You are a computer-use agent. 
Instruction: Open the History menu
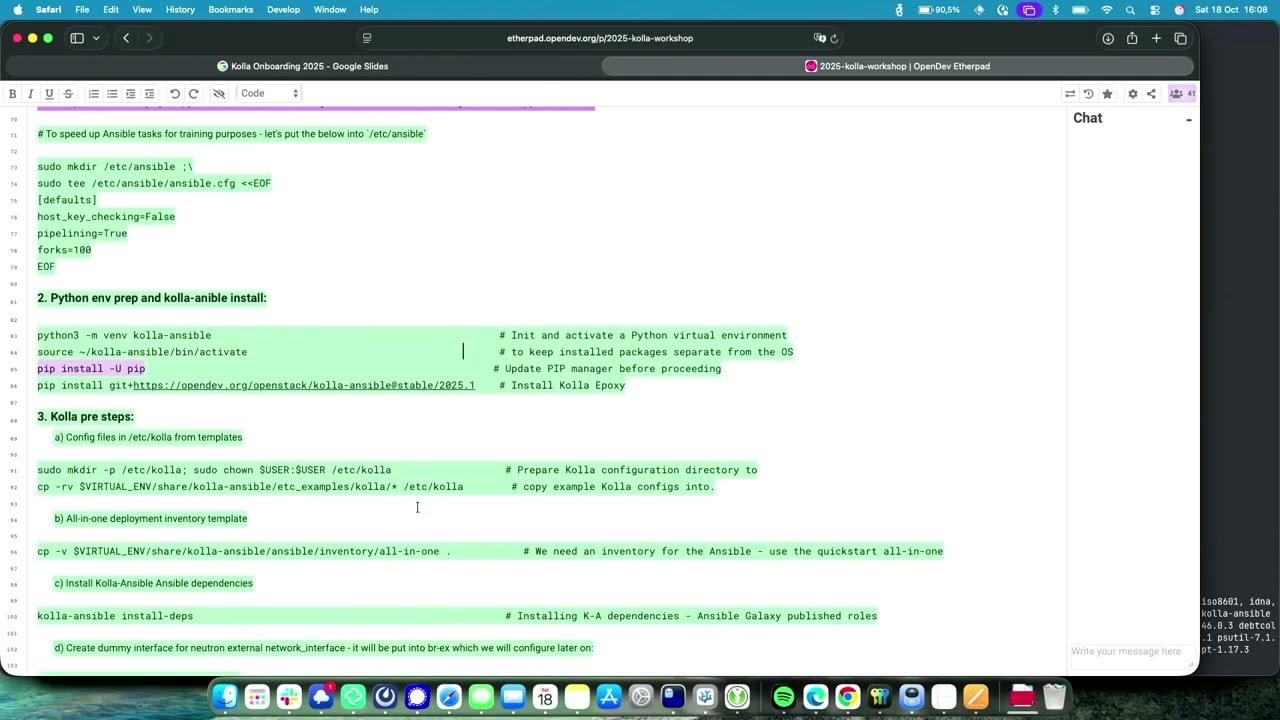[x=180, y=9]
